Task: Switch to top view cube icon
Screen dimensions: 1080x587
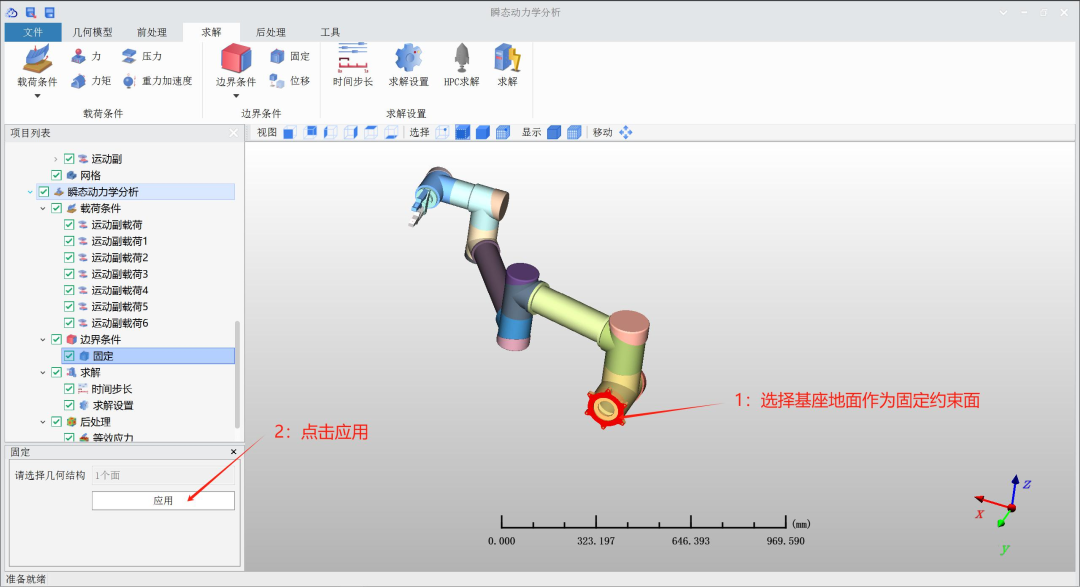Action: tap(371, 132)
